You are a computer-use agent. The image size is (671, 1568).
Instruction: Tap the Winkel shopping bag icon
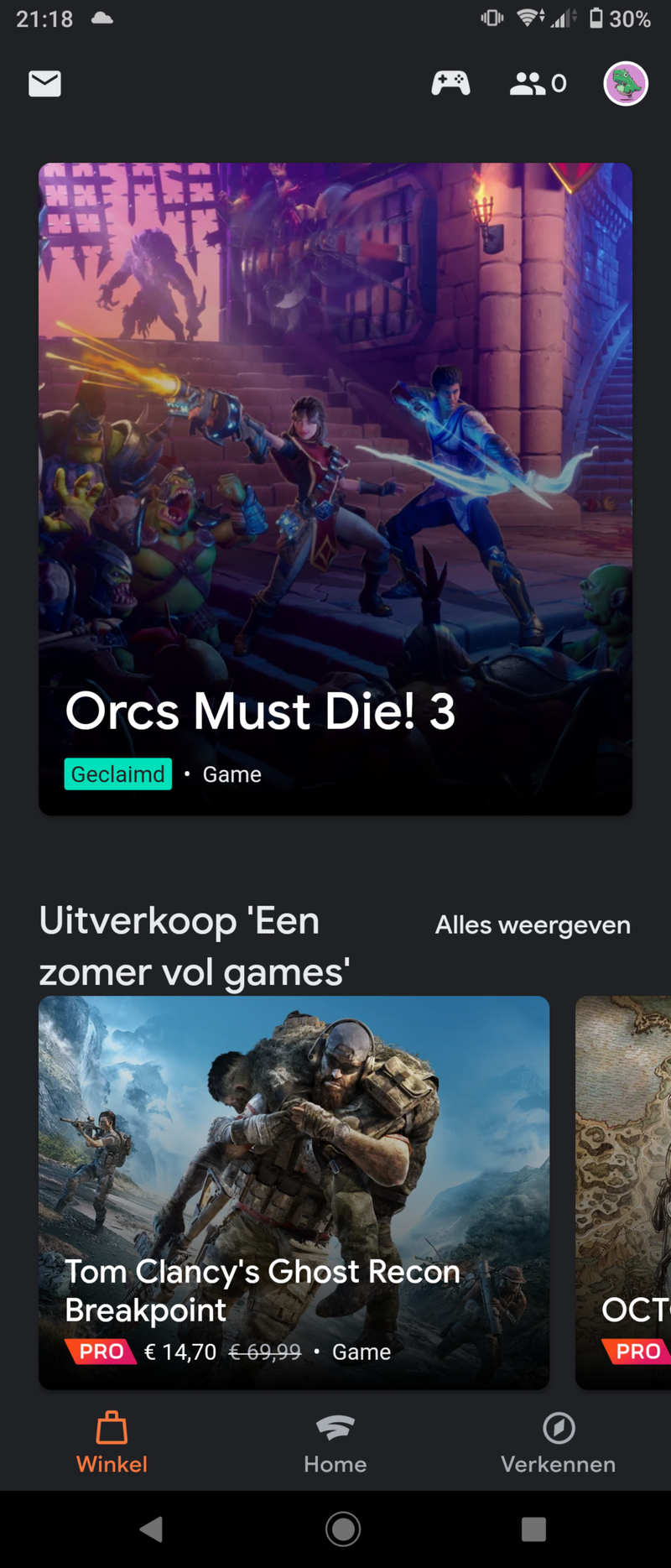[112, 1427]
